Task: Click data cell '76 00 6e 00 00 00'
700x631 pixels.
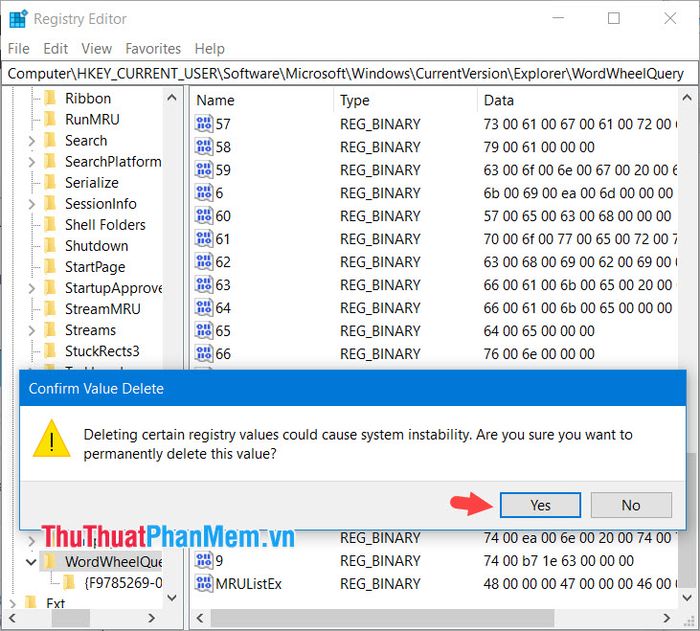Action: (539, 354)
